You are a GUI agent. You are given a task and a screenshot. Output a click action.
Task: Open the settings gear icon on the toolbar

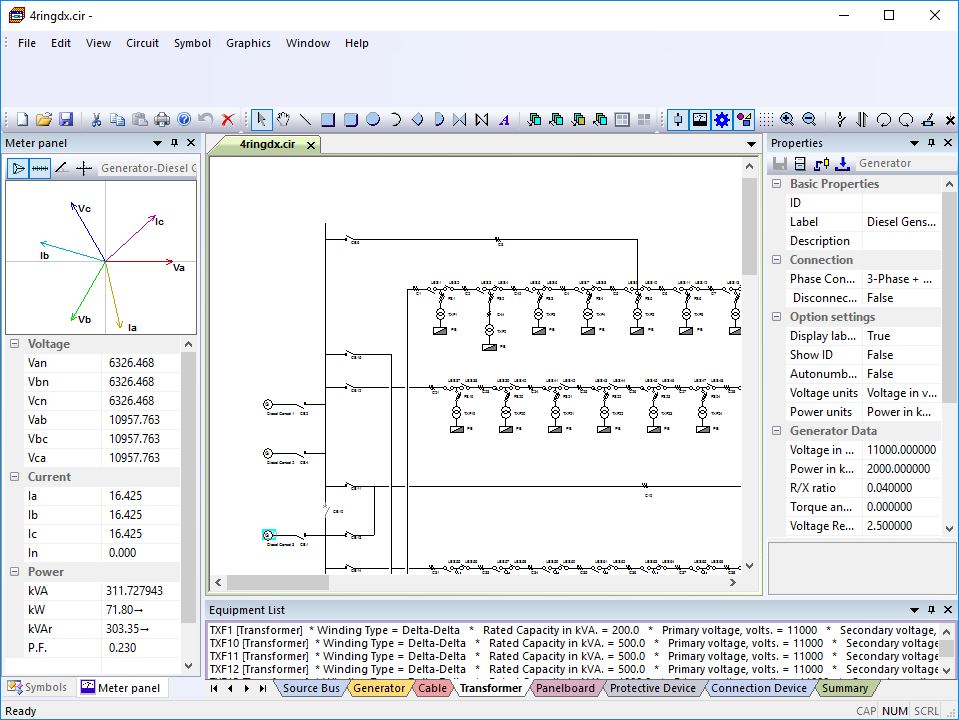click(721, 119)
